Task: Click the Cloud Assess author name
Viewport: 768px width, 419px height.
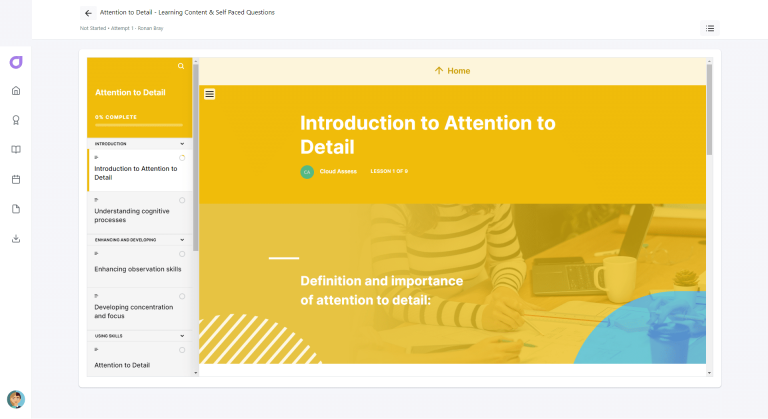Action: tap(338, 172)
